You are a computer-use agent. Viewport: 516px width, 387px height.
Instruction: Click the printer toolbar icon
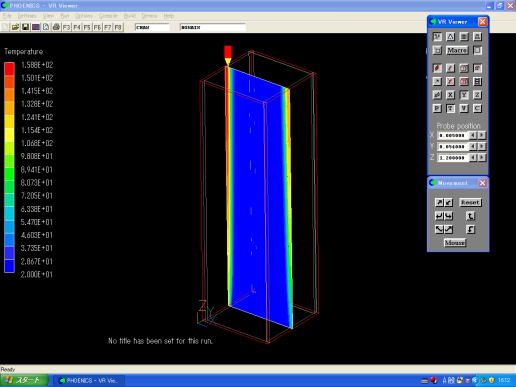point(56,27)
